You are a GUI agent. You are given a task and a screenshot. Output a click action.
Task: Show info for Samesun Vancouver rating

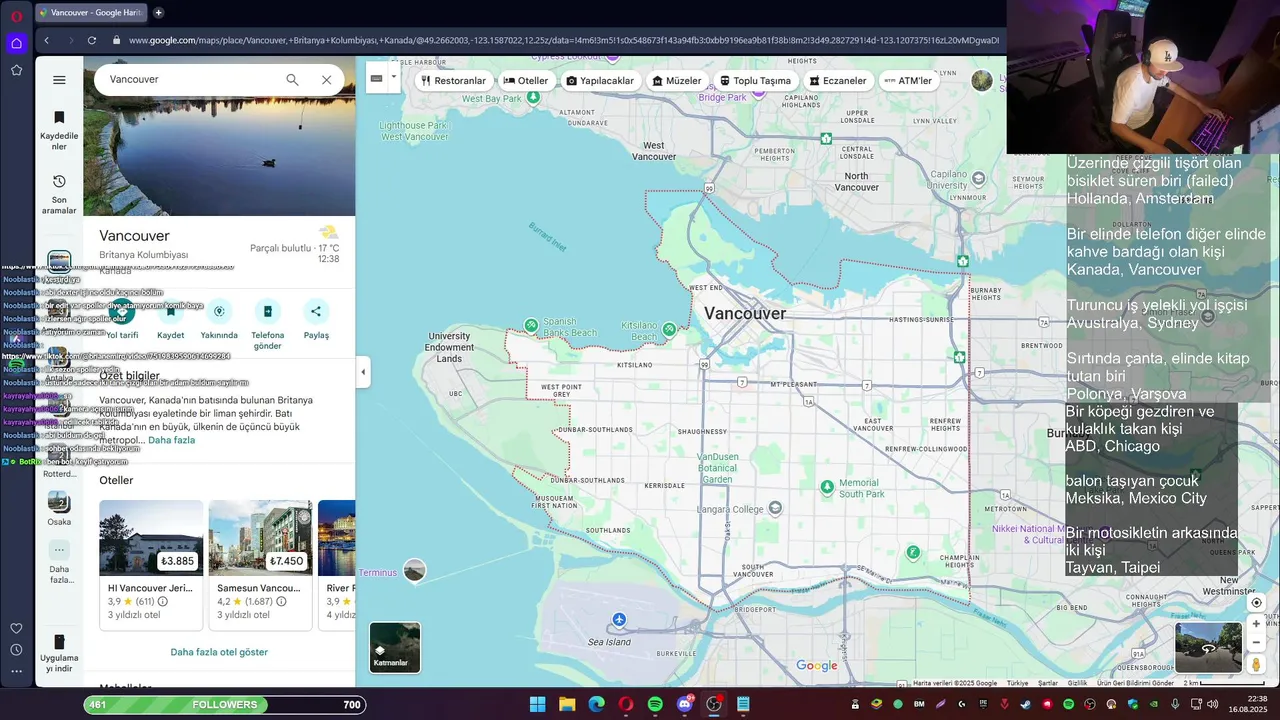point(281,602)
